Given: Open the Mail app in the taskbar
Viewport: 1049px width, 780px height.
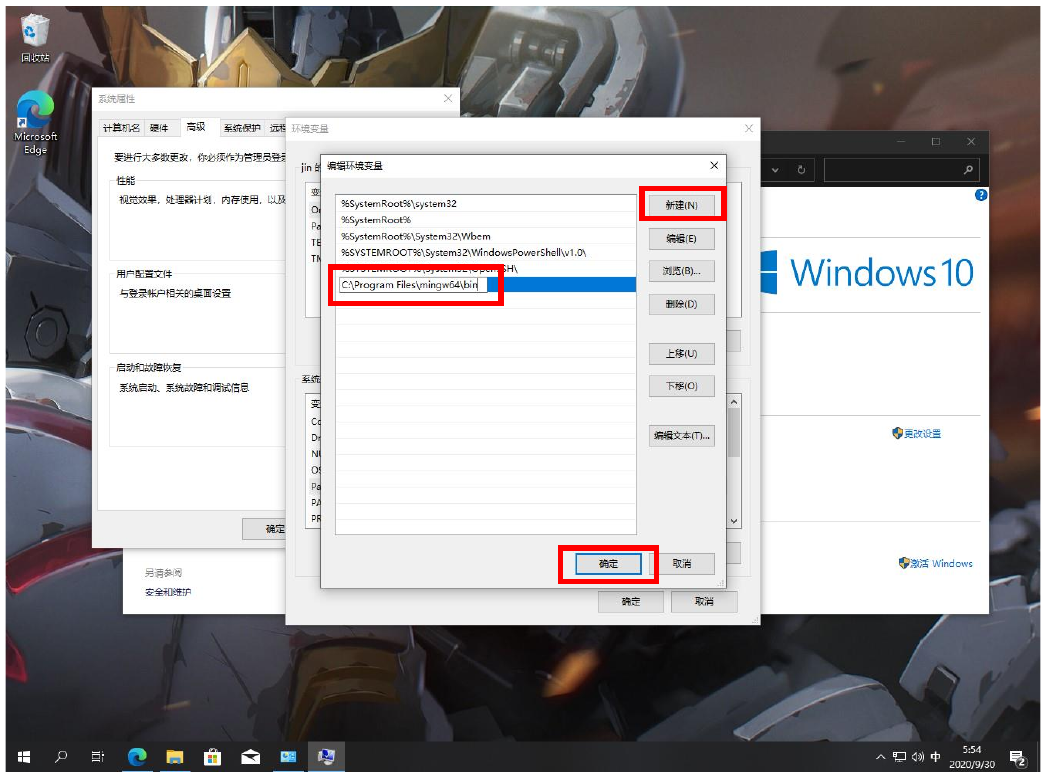Looking at the screenshot, I should [250, 757].
